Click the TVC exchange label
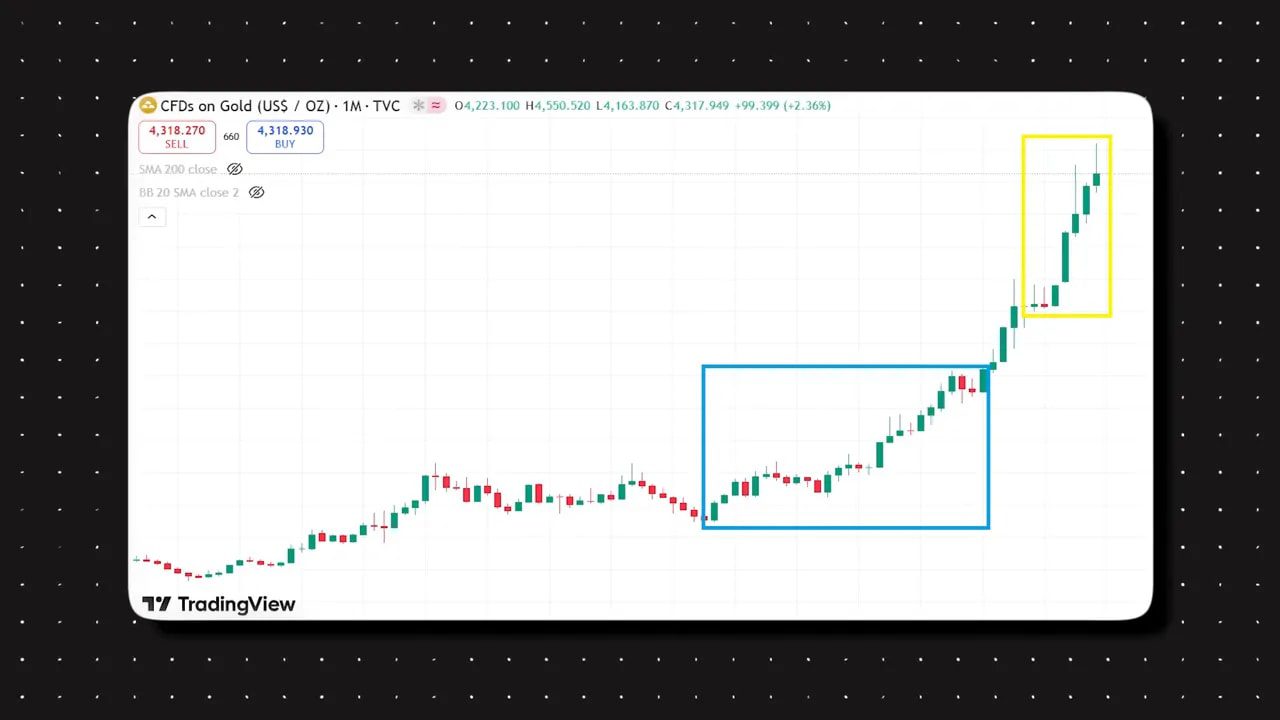 click(x=387, y=105)
